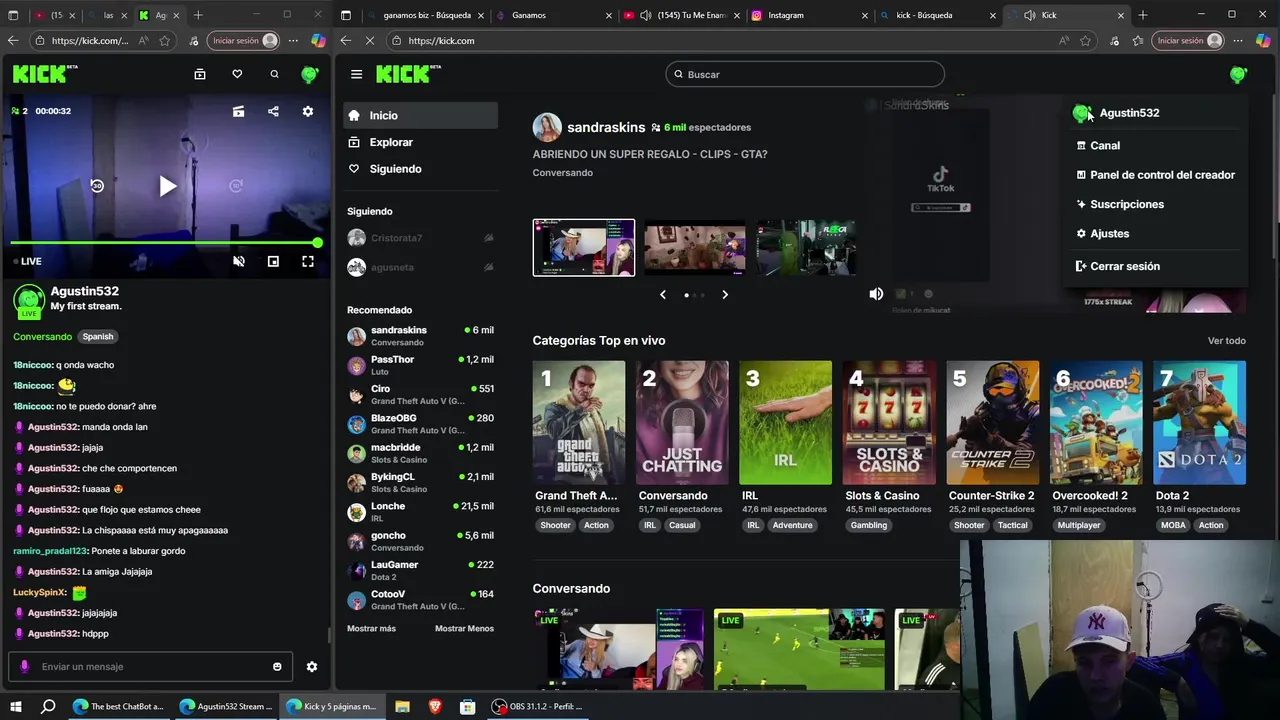Select the Spanish language tag
This screenshot has height=720, width=1280.
(98, 337)
